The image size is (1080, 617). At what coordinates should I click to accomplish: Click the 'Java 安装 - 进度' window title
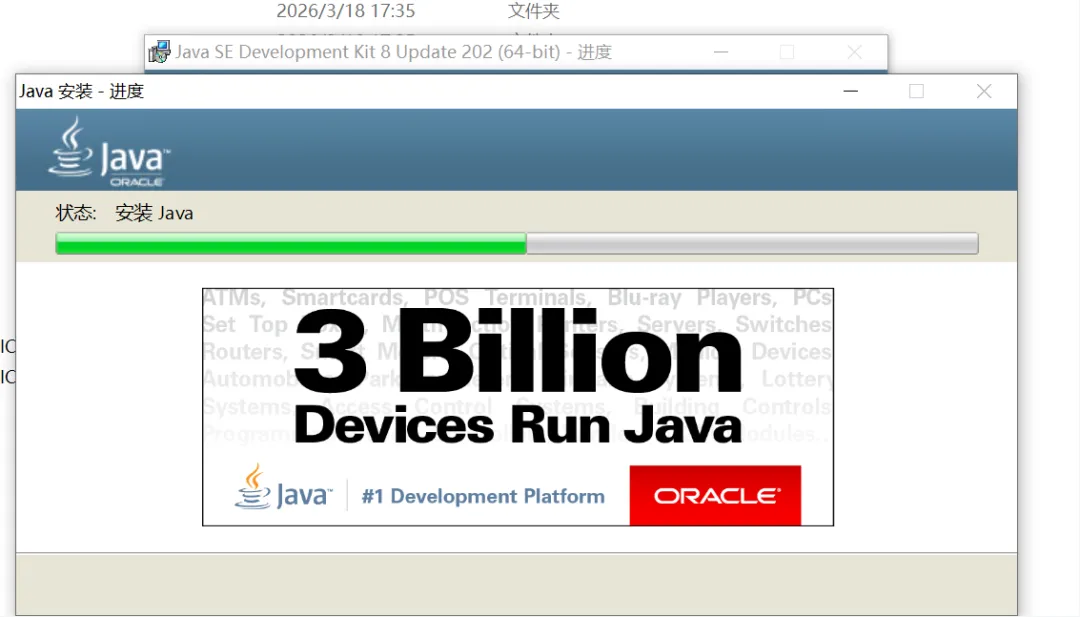(81, 91)
